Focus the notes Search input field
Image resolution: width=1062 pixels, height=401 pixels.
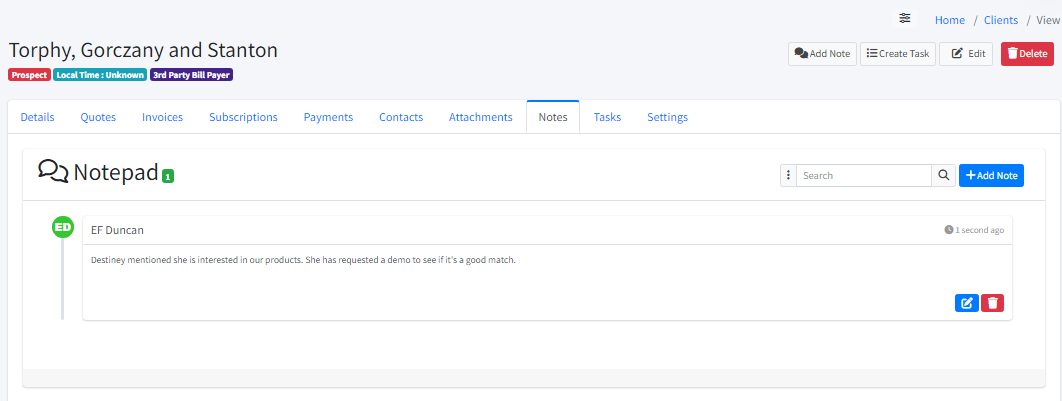point(864,176)
